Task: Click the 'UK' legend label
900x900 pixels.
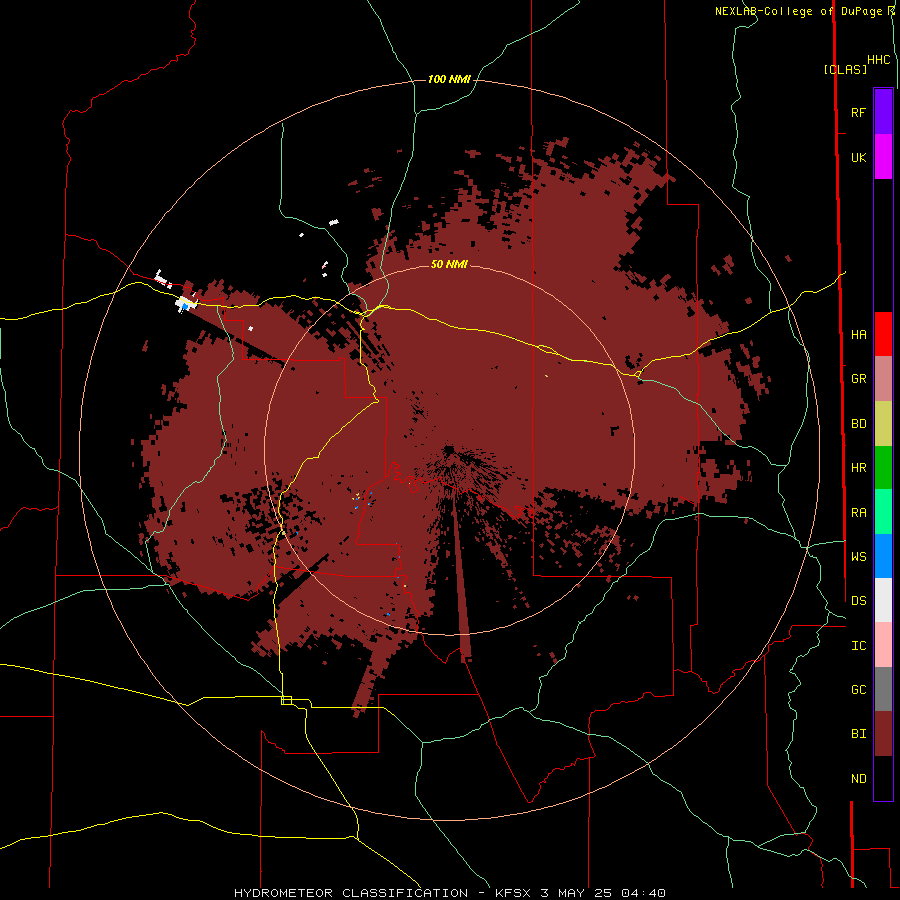Action: click(x=858, y=157)
